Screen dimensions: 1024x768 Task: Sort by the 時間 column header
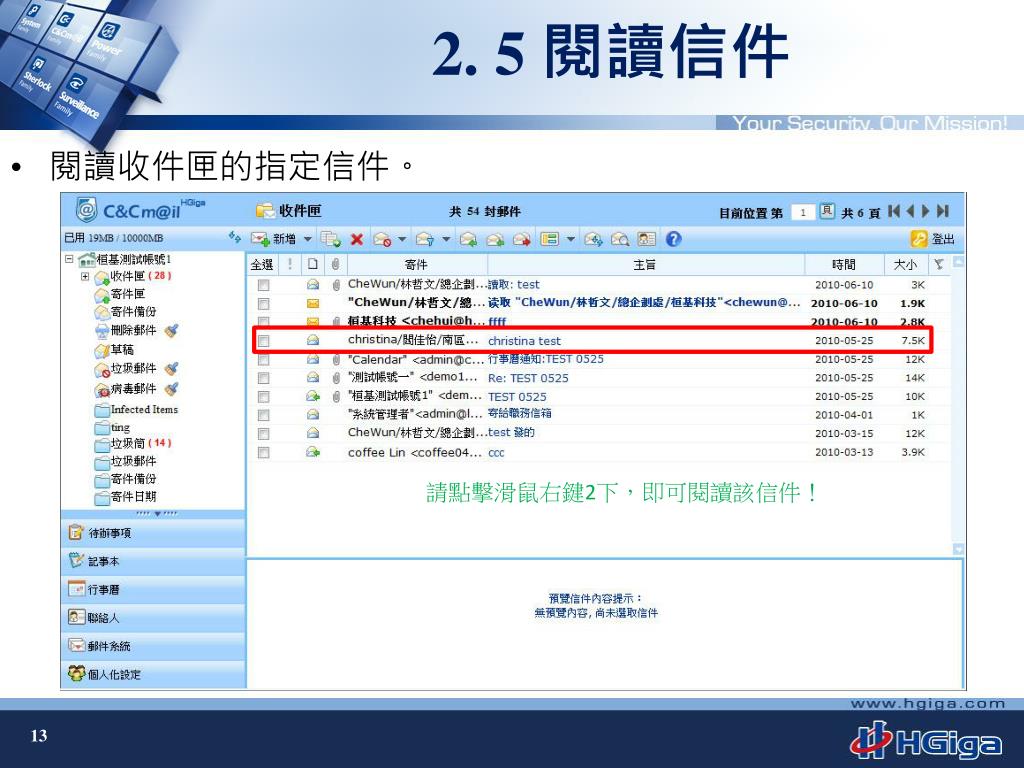[x=844, y=264]
